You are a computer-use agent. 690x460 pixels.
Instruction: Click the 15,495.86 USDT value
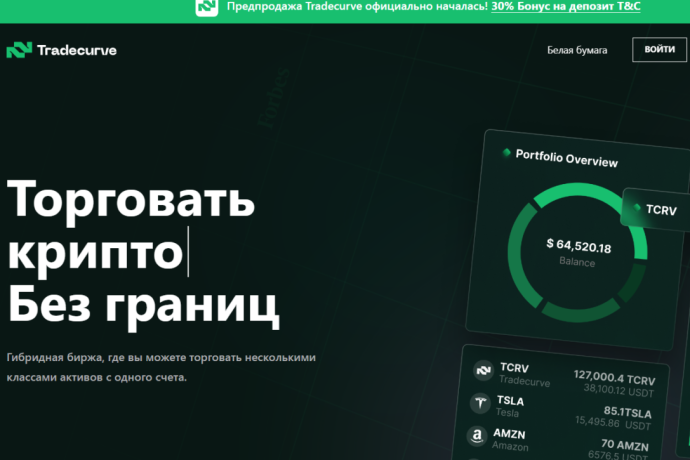pyautogui.click(x=613, y=423)
